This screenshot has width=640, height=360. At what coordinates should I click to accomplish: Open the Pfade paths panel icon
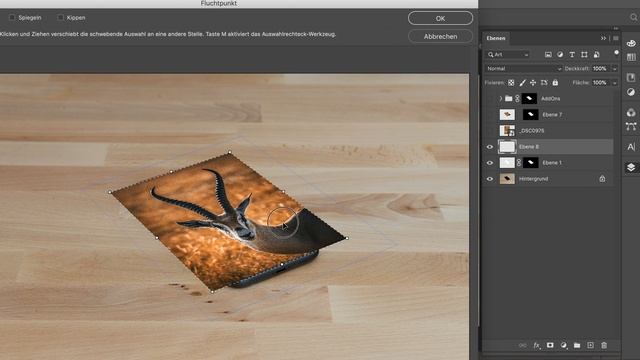pos(631,127)
